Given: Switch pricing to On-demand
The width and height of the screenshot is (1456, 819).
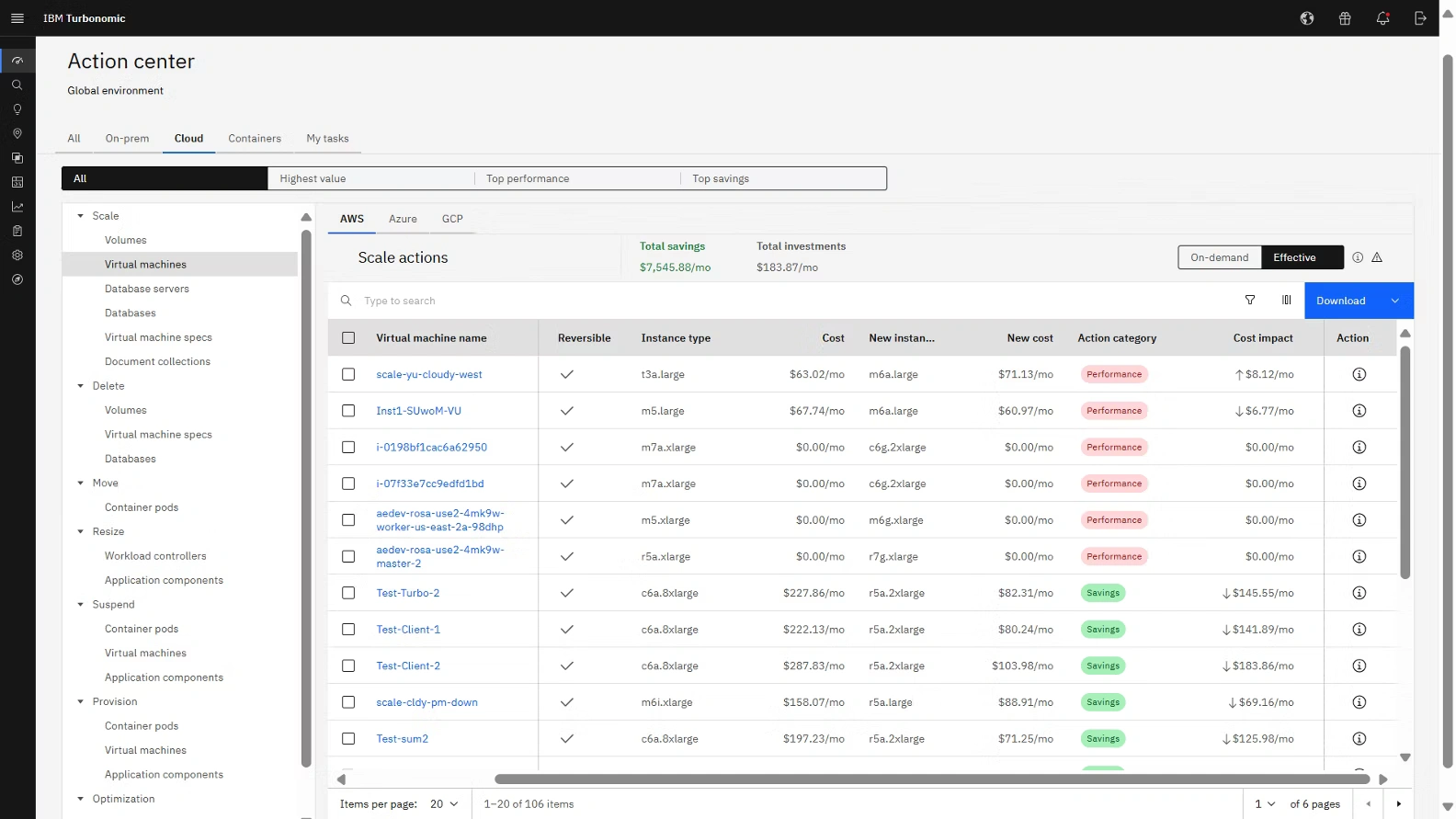Looking at the screenshot, I should pyautogui.click(x=1219, y=258).
